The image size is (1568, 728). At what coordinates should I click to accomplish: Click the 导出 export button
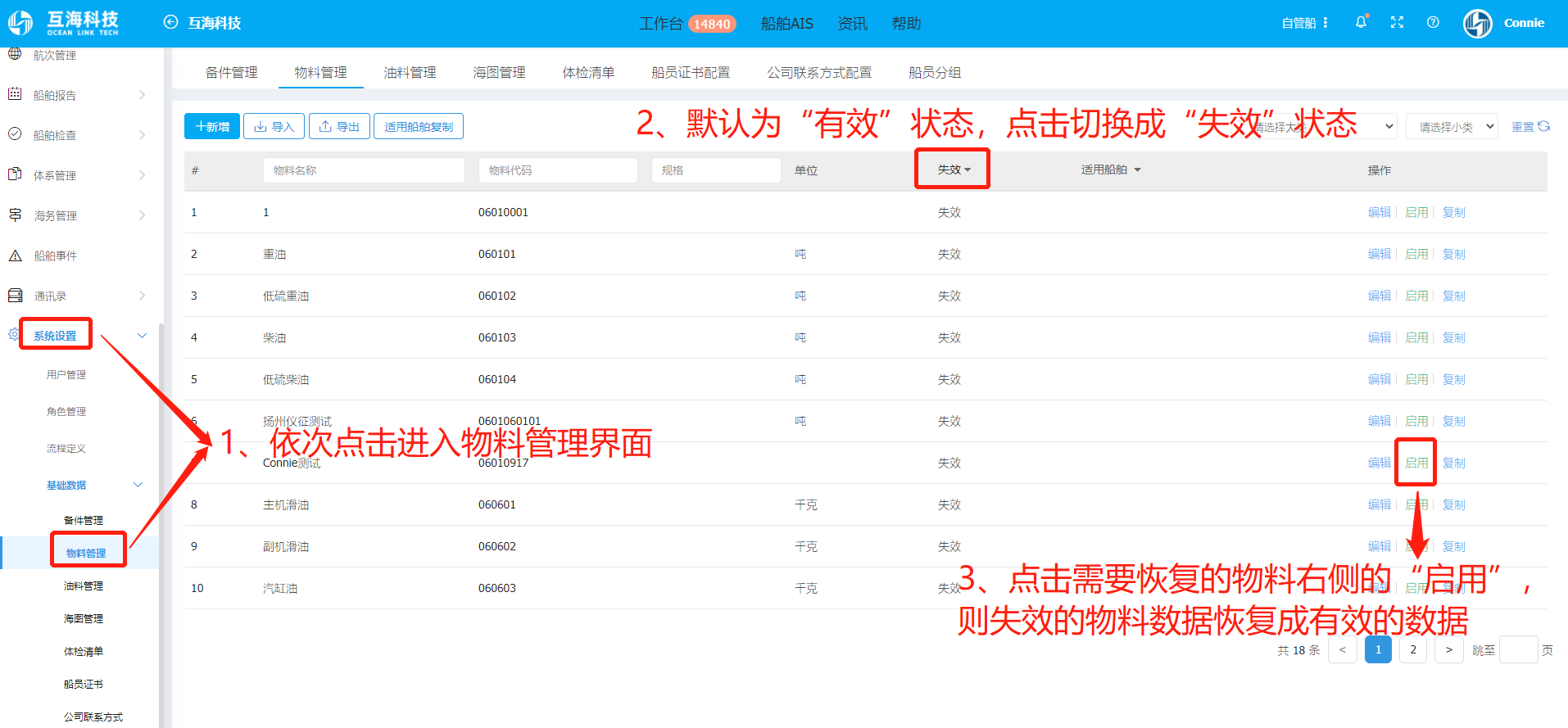click(339, 126)
